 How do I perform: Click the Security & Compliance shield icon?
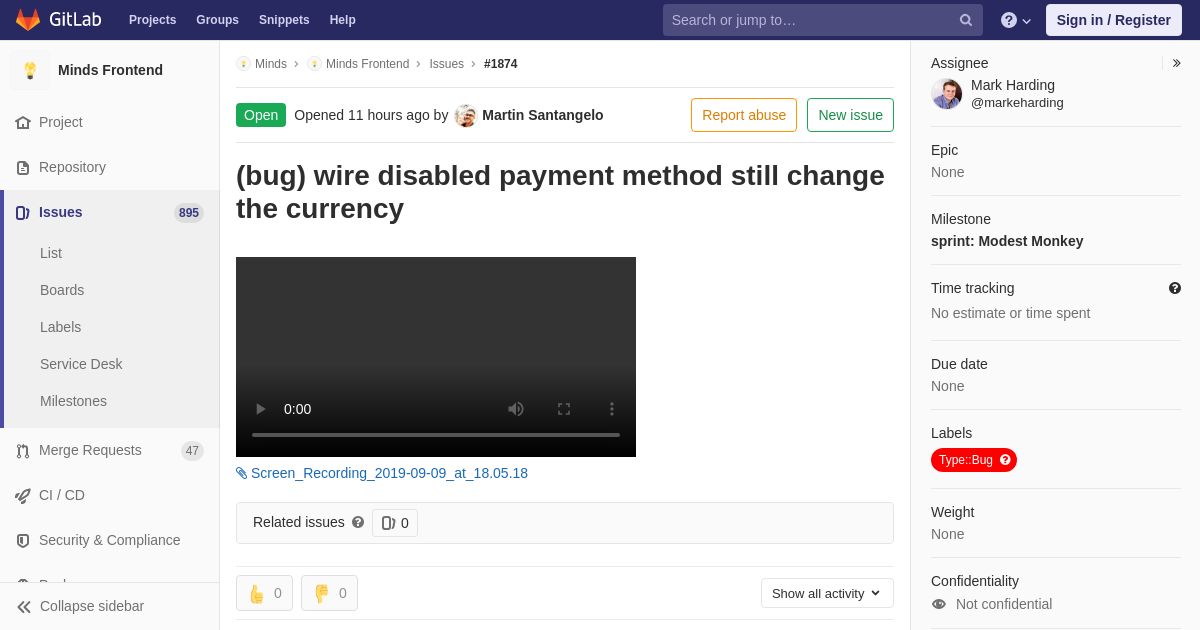point(23,541)
